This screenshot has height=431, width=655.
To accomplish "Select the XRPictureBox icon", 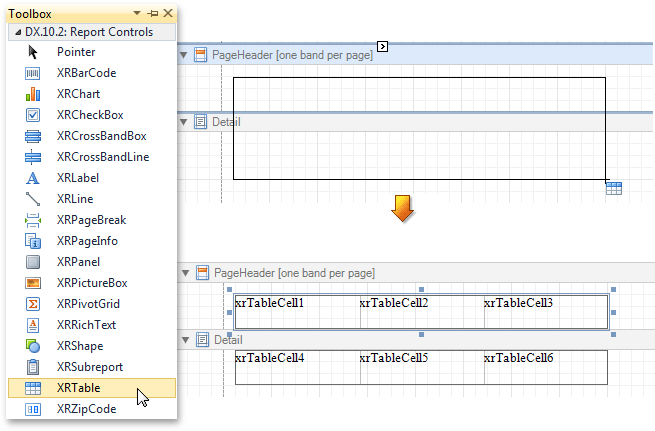I will (x=33, y=283).
